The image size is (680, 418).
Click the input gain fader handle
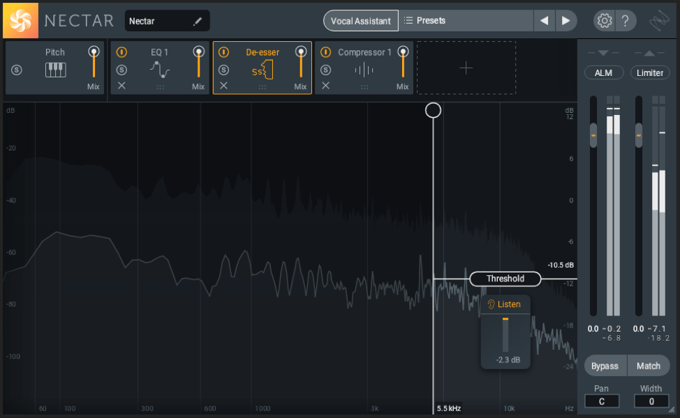(x=593, y=135)
